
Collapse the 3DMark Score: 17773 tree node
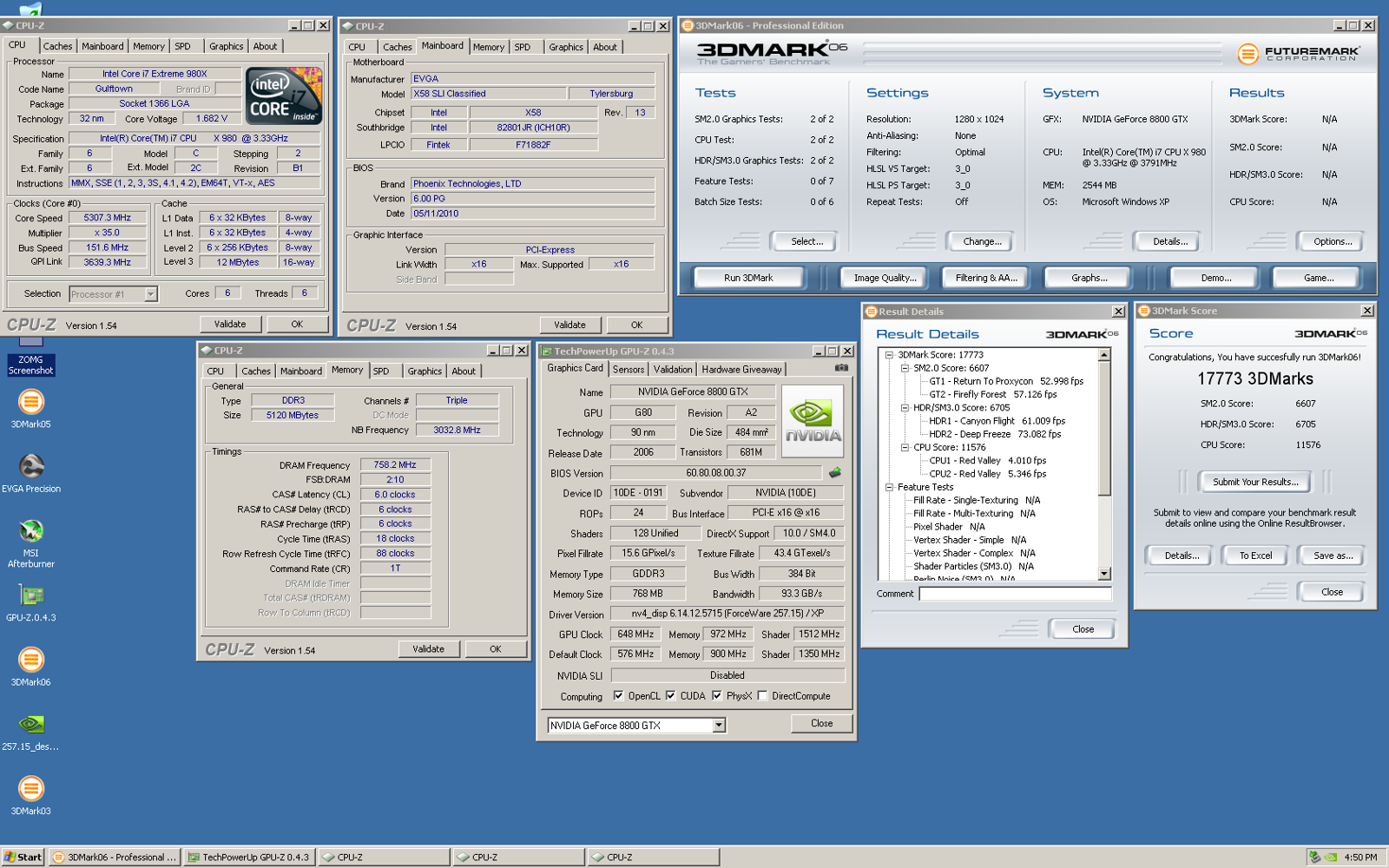[x=889, y=355]
